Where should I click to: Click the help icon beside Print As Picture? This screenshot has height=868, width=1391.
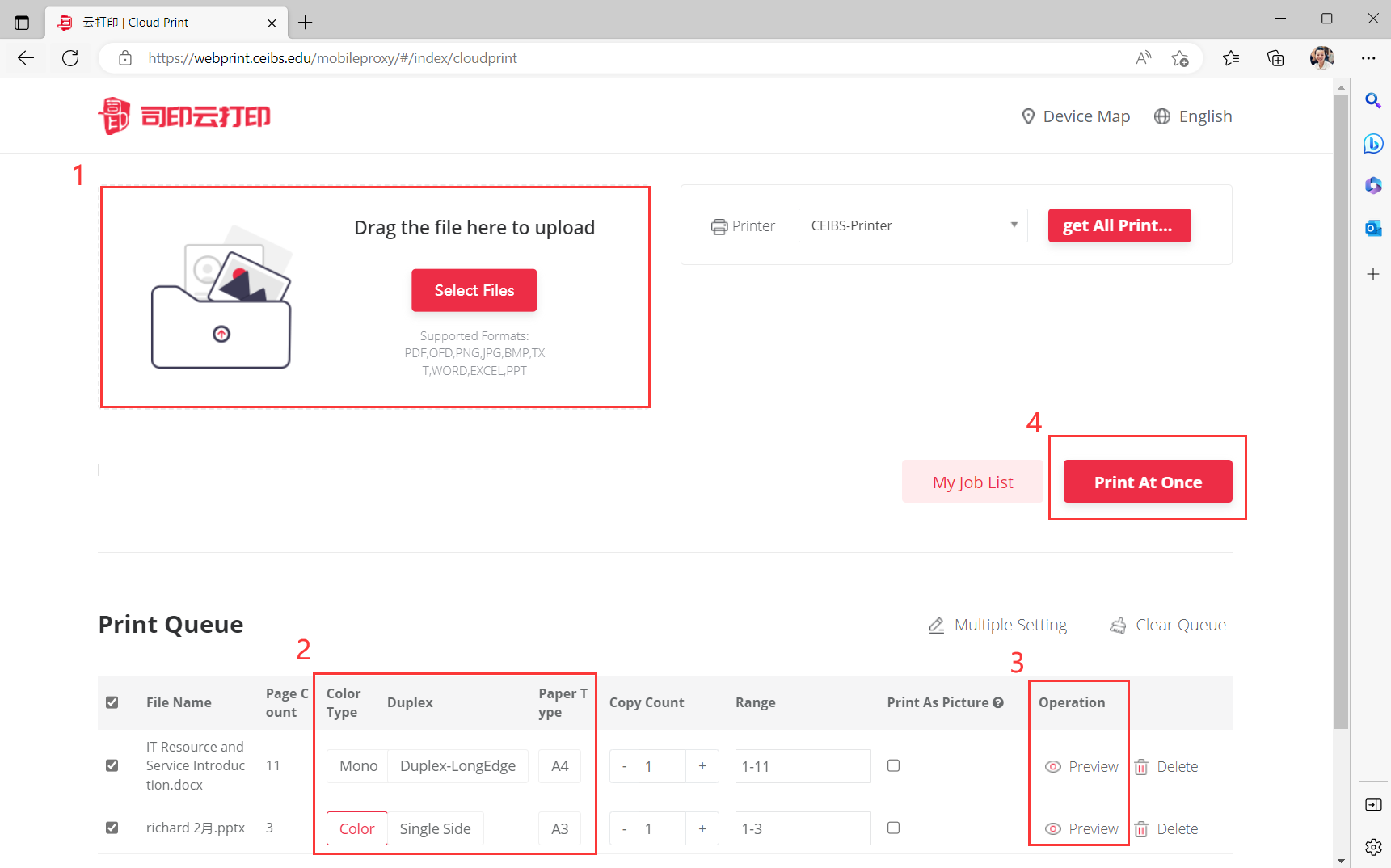click(x=999, y=702)
